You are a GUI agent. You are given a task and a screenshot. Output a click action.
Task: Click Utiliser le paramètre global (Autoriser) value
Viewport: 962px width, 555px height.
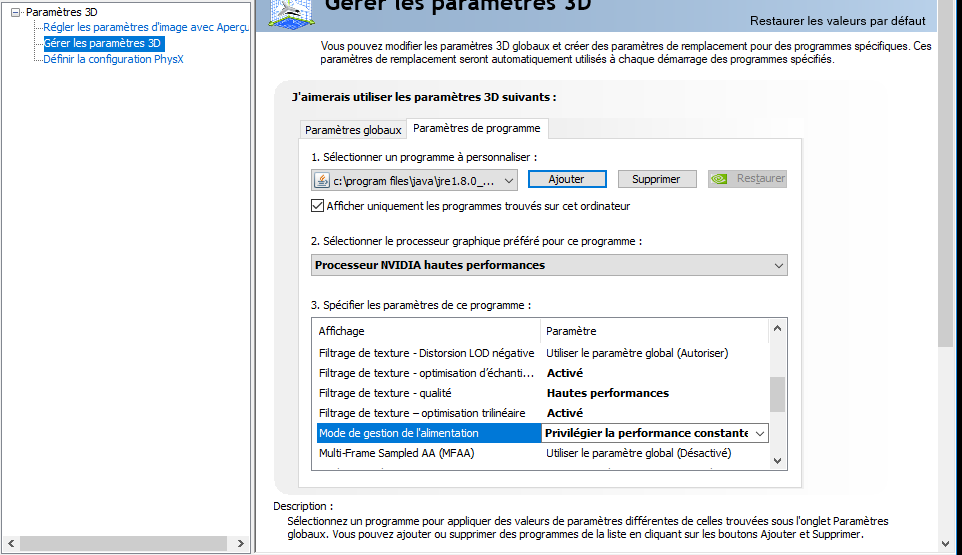coord(637,353)
